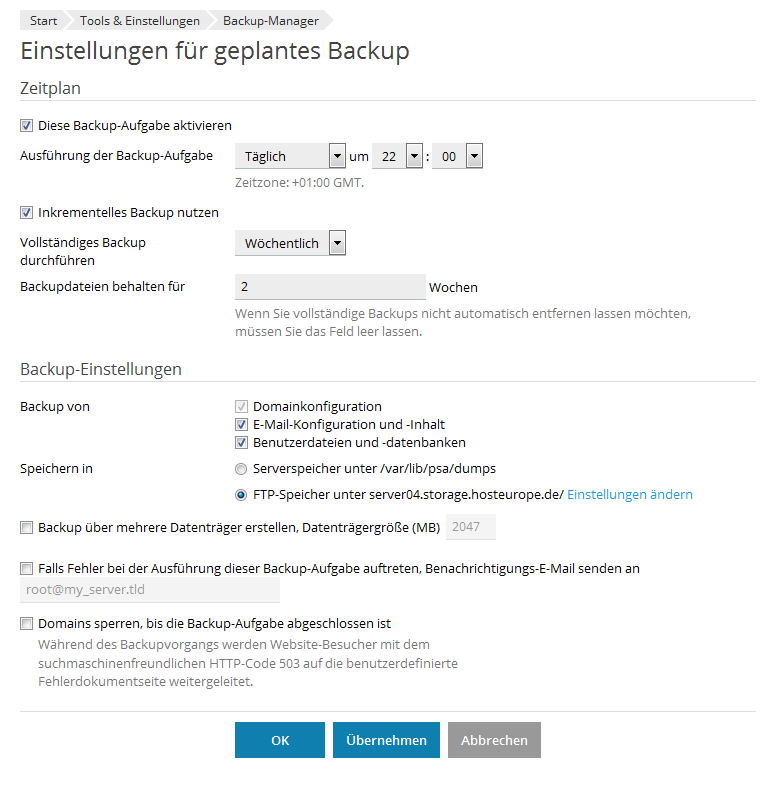Click the 'Einstellungen ändern' link
Viewport: 776px width, 791px height.
pyautogui.click(x=630, y=494)
